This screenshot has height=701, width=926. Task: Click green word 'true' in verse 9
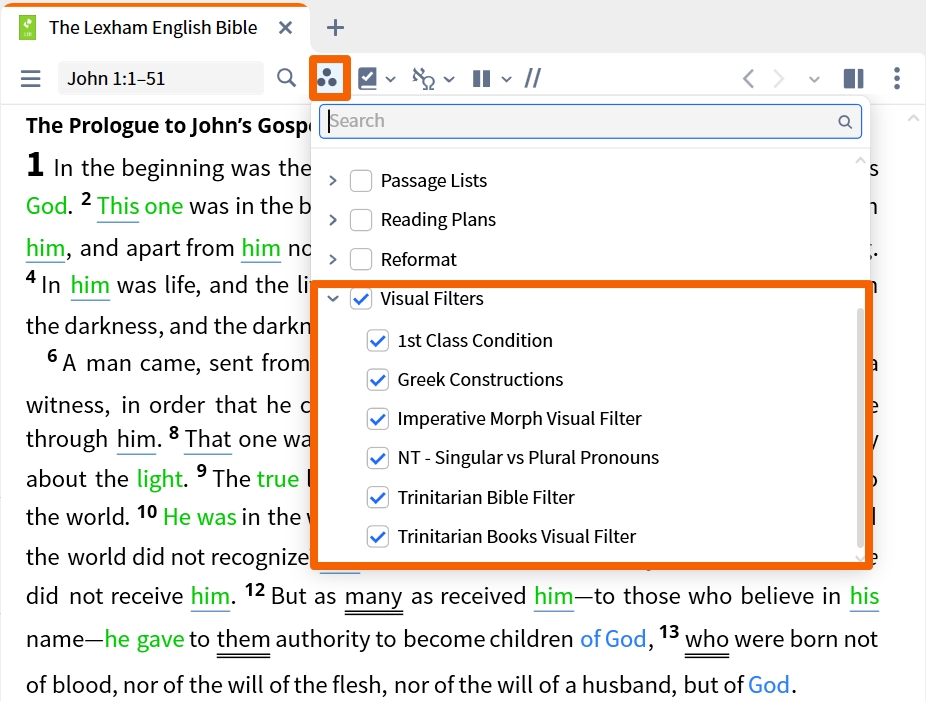click(x=278, y=479)
